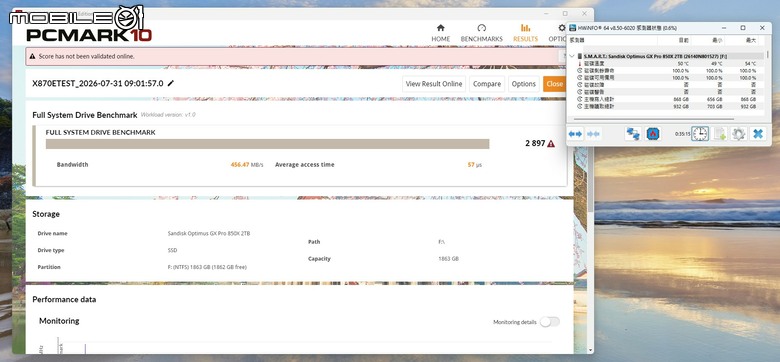Click drive name Sandisk Optimus GX Pro 850X 2TB

coord(209,233)
